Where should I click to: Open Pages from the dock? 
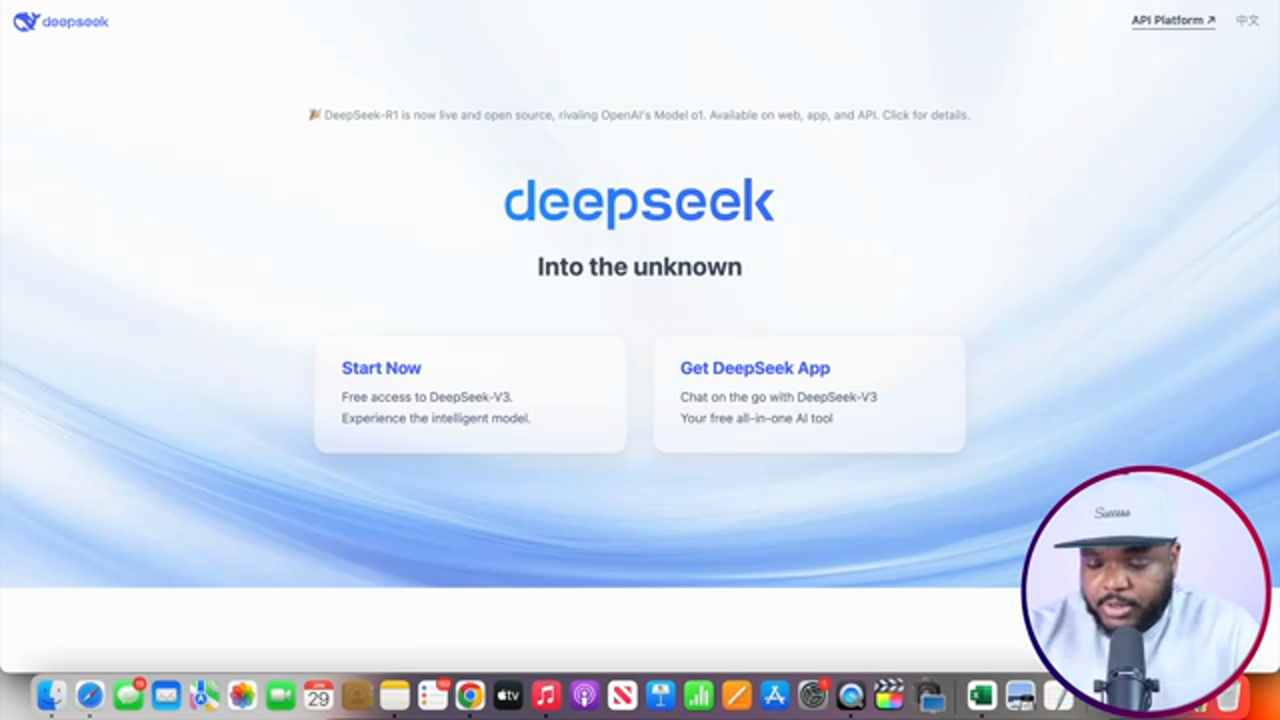click(736, 695)
